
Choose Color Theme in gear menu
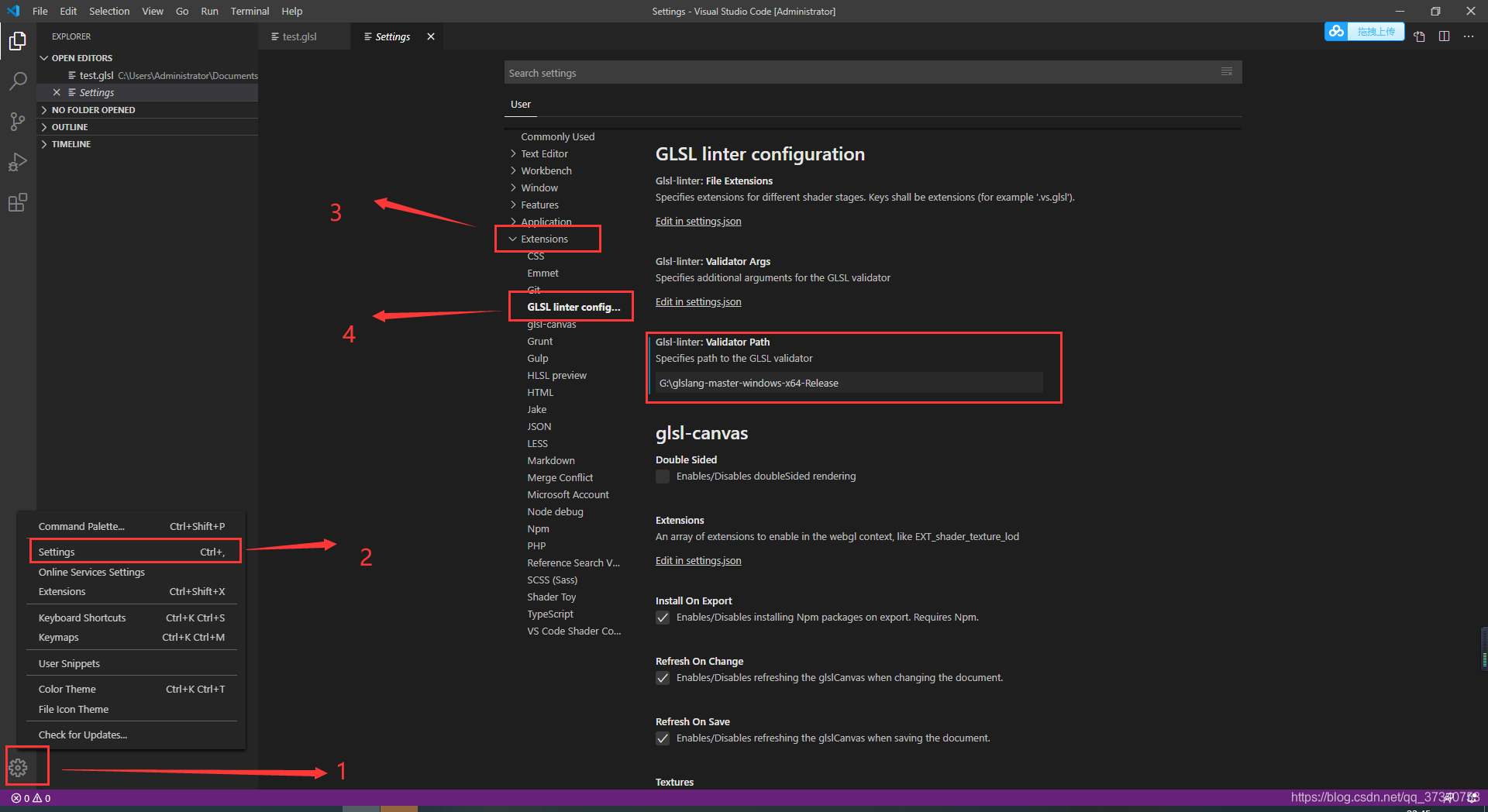(x=132, y=689)
